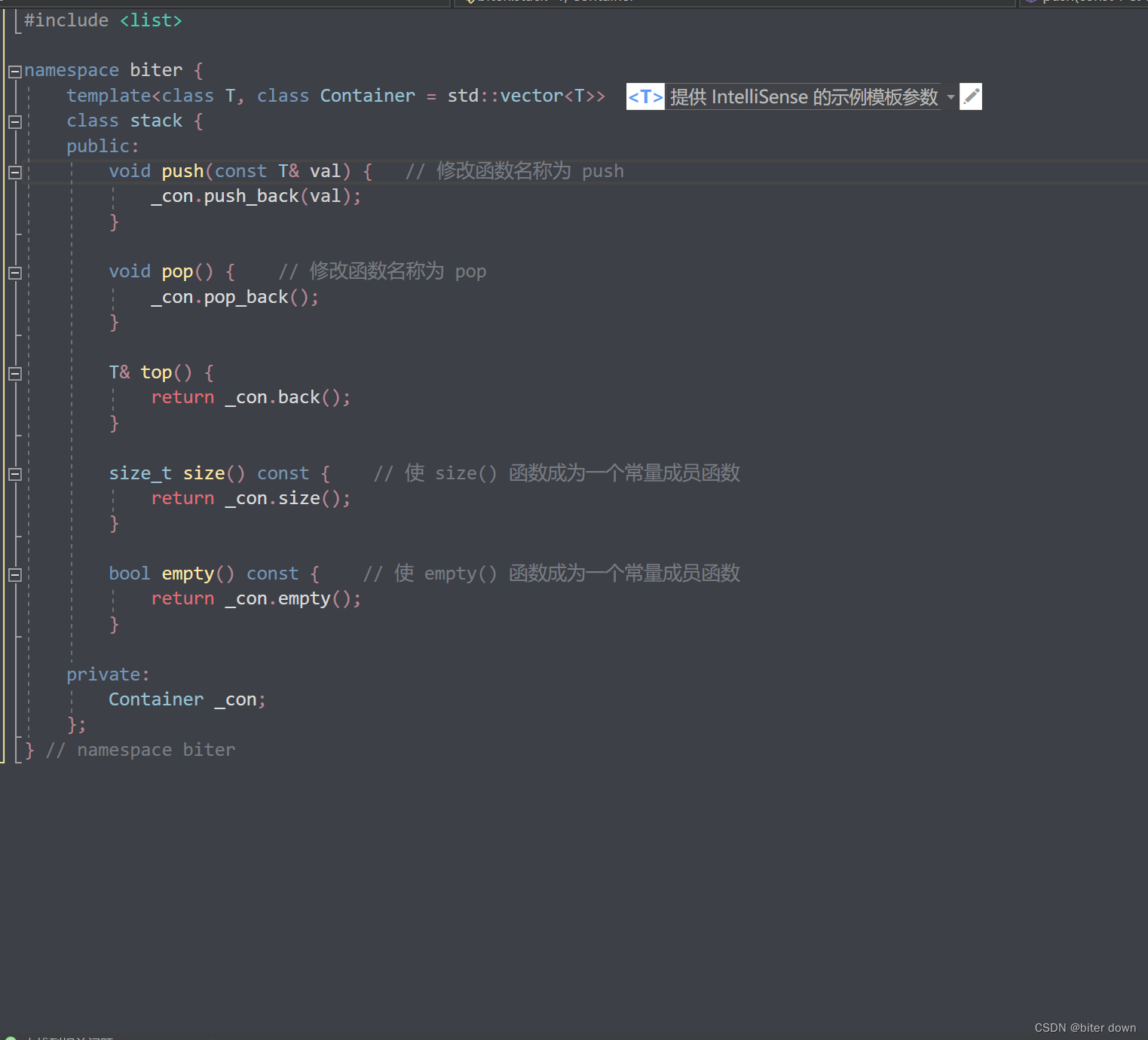Collapse the top function block
This screenshot has width=1148, height=1040.
coord(14,373)
